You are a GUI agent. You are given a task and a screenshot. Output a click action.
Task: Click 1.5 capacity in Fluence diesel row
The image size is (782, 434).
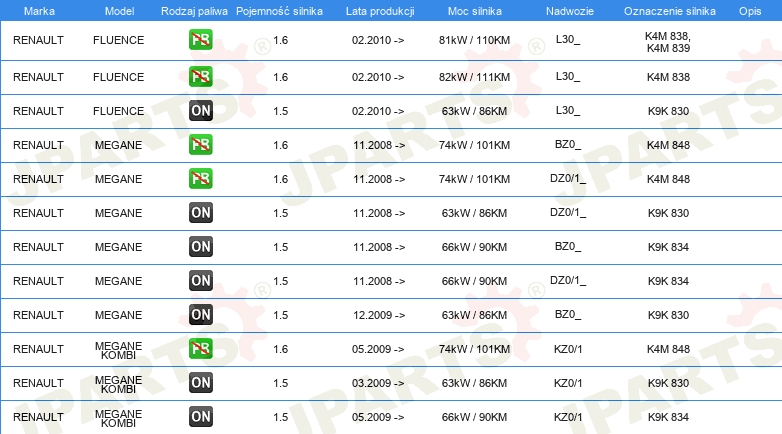point(281,111)
